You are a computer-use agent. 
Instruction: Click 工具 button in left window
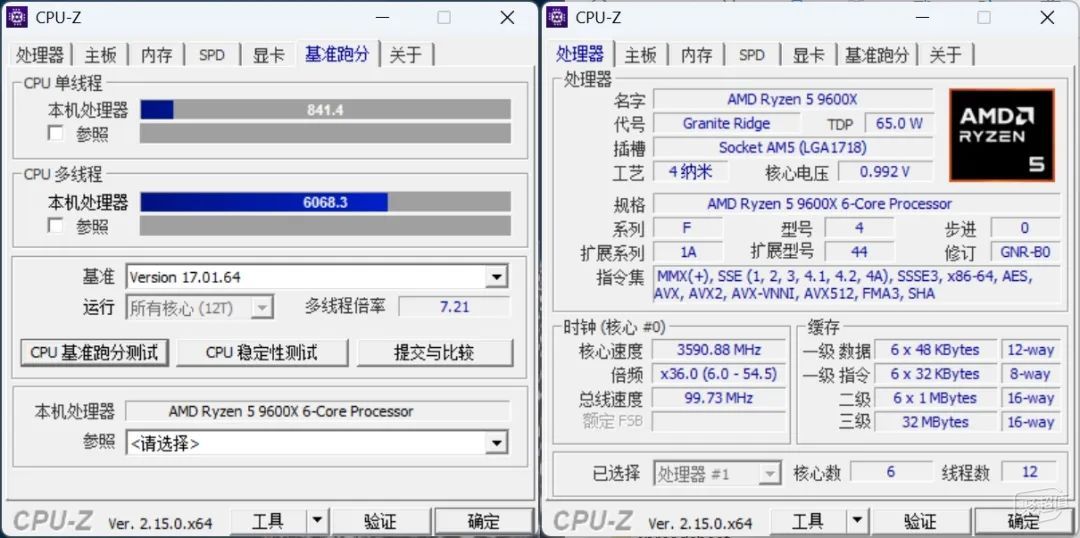pos(268,521)
